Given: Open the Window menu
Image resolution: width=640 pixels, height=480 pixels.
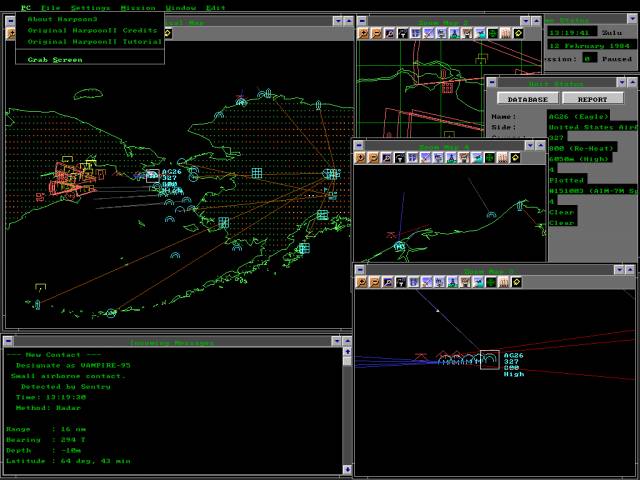Looking at the screenshot, I should click(x=181, y=8).
